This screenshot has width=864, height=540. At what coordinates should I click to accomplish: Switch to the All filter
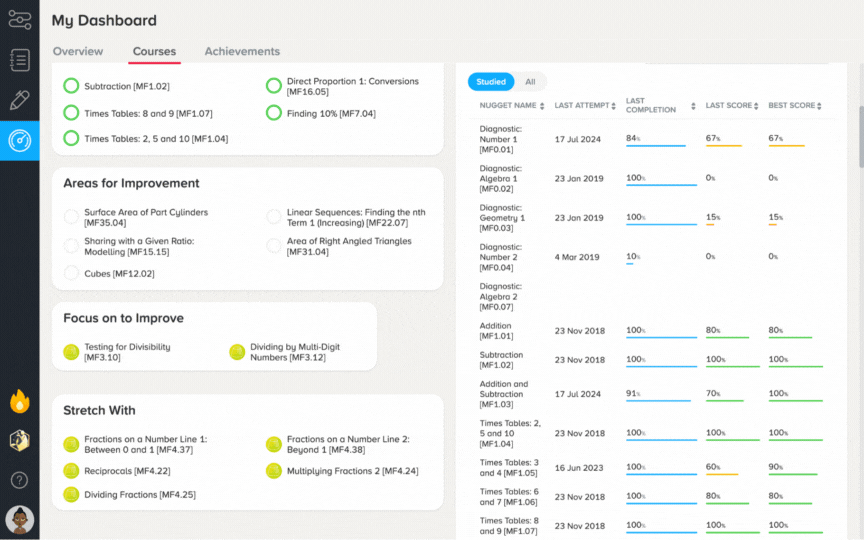530,82
